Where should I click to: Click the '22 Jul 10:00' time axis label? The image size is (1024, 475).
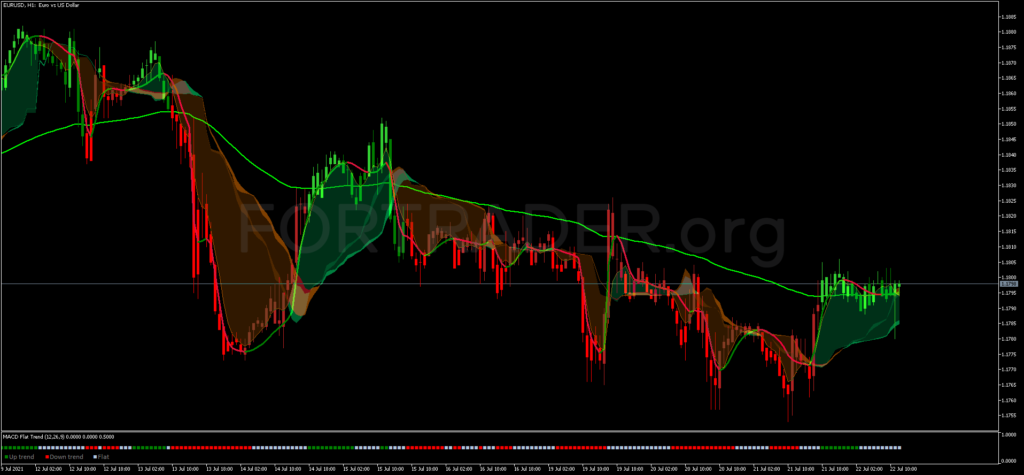[x=903, y=469]
